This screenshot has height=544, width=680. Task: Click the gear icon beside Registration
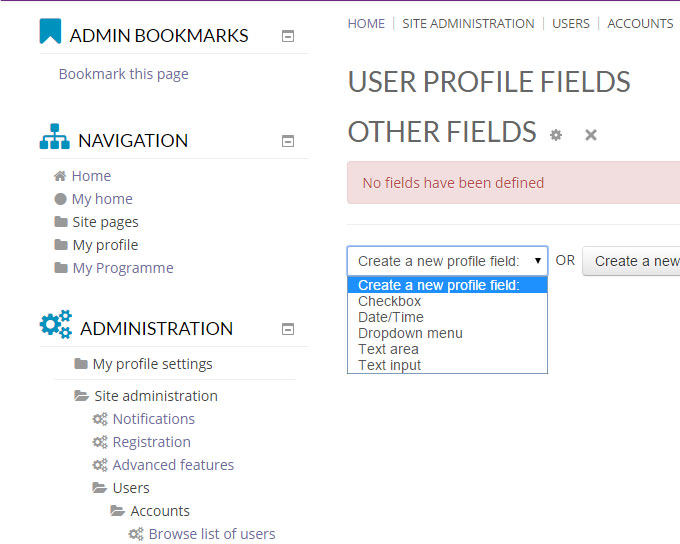(100, 442)
